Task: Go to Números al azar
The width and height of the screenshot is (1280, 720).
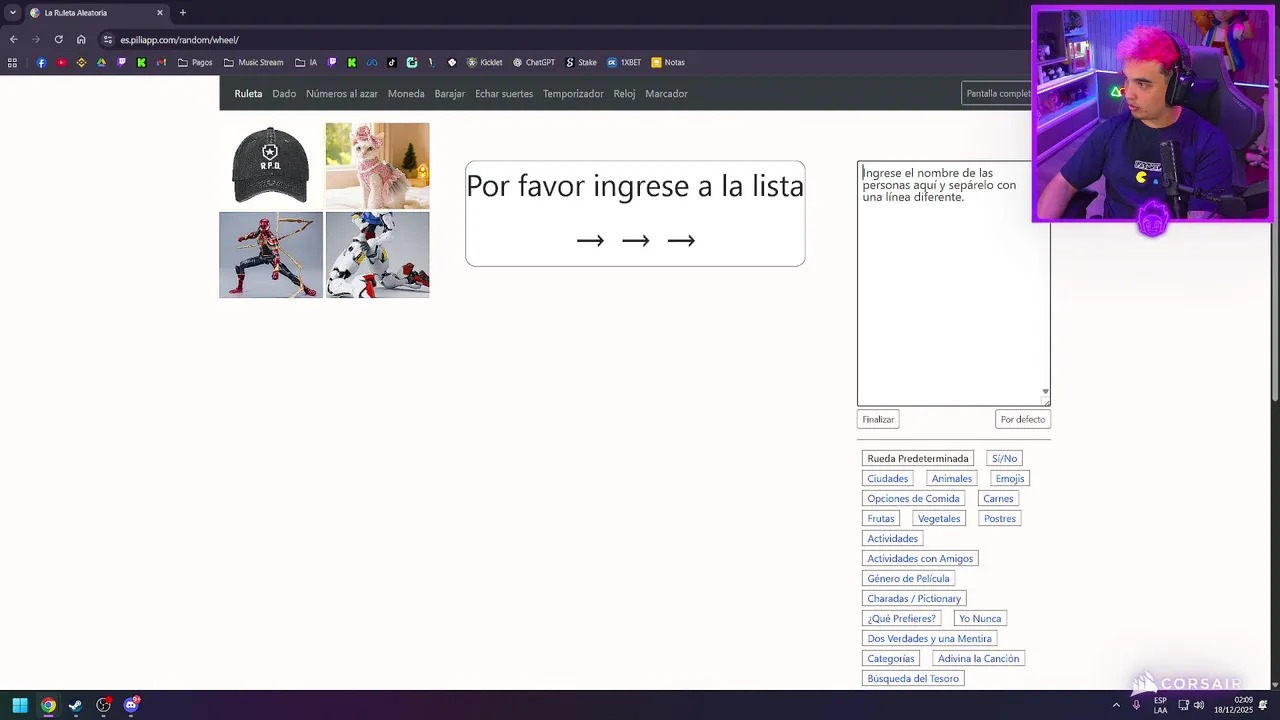Action: pyautogui.click(x=342, y=94)
